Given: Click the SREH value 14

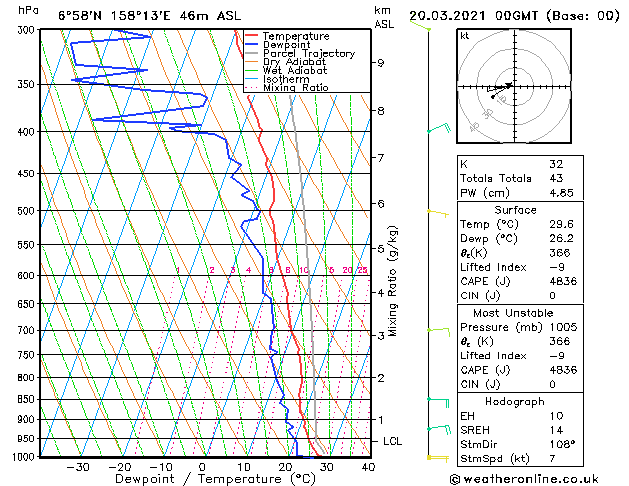Looking at the screenshot, I should (x=556, y=430).
